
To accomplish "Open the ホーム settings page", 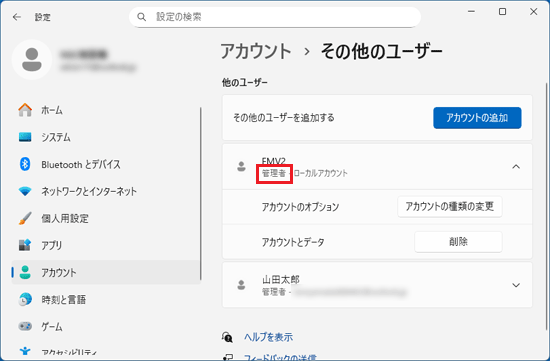I will [106, 110].
